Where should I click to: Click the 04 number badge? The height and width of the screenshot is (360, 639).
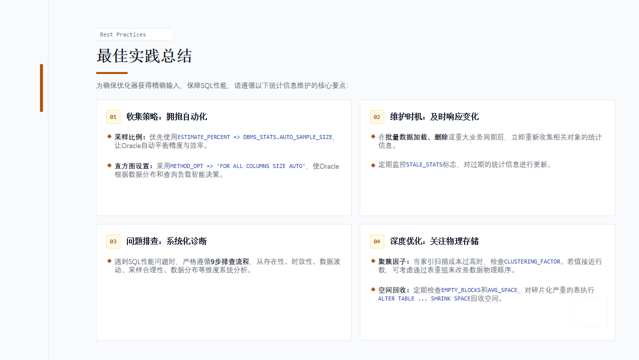(x=377, y=241)
